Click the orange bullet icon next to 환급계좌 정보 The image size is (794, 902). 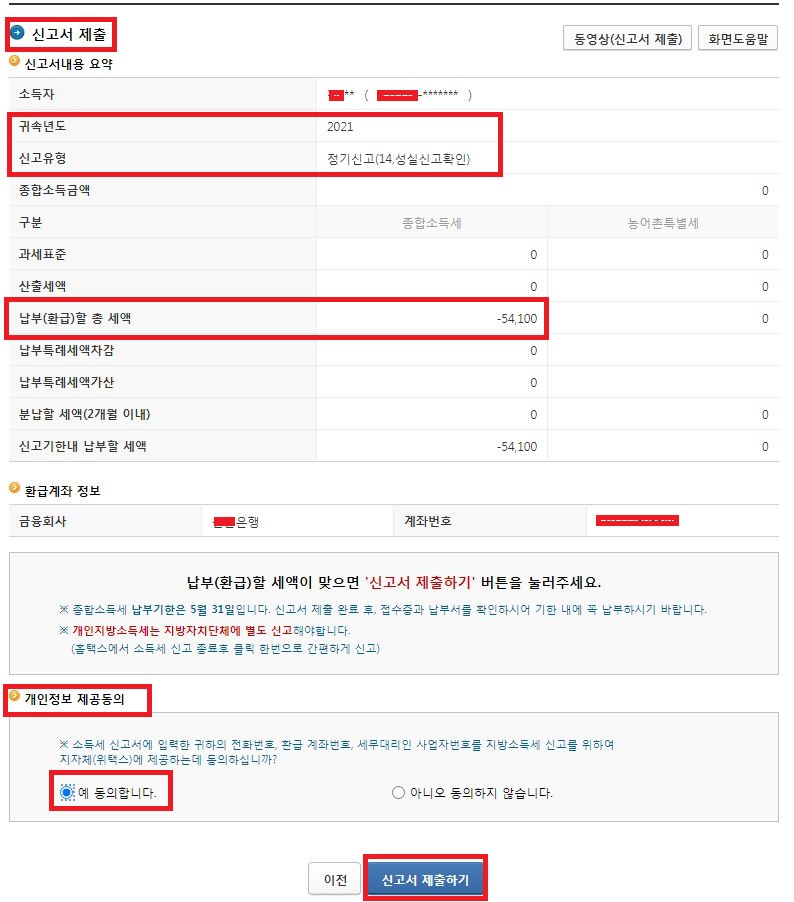14,488
